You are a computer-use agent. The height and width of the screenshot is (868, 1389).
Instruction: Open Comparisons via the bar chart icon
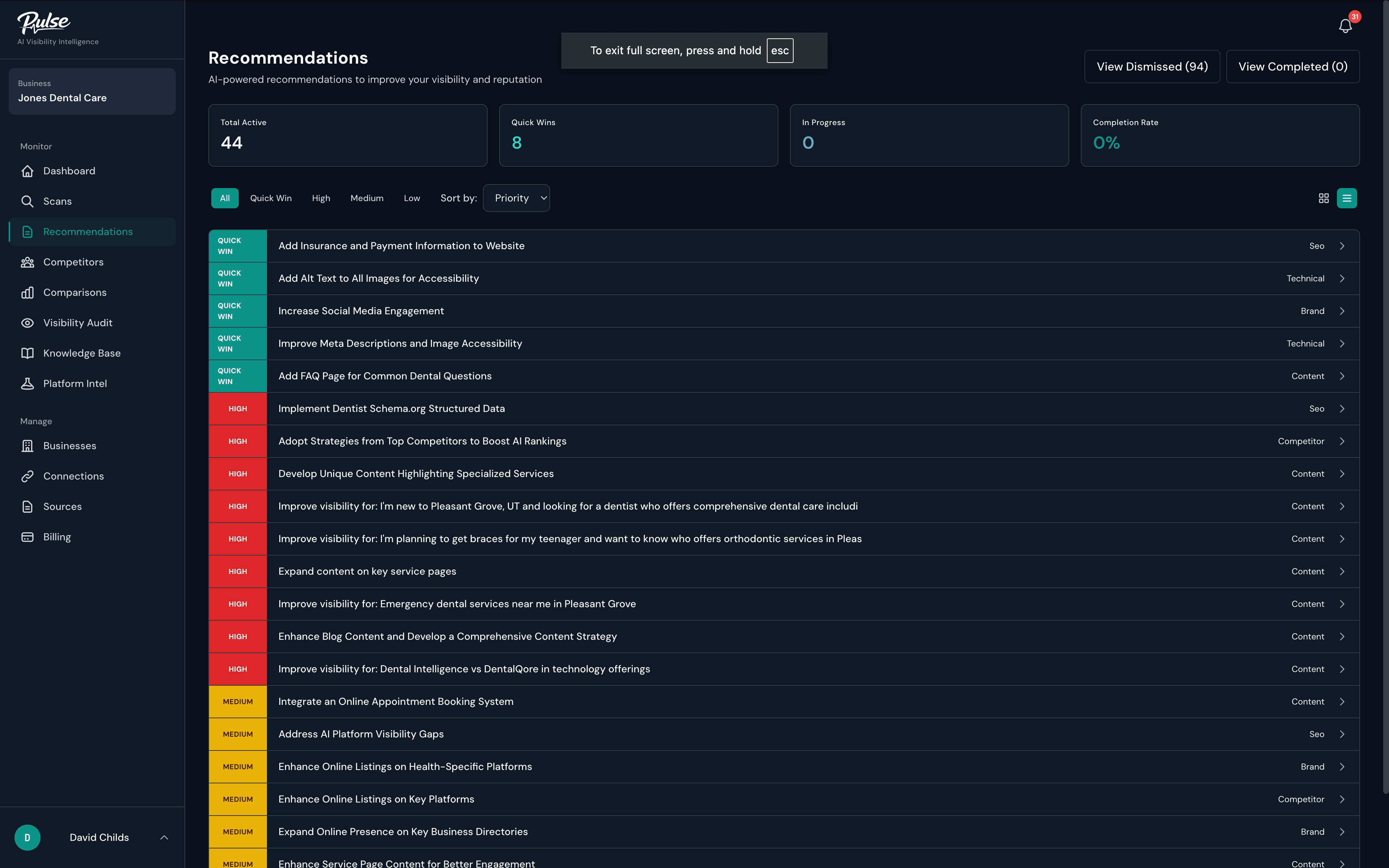(x=74, y=292)
